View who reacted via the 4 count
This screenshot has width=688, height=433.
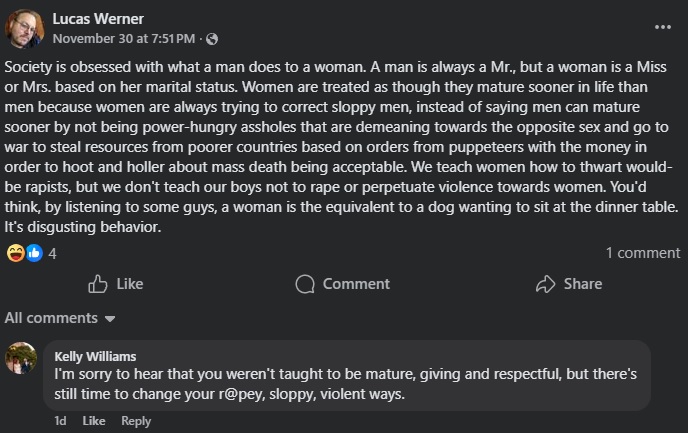point(52,254)
